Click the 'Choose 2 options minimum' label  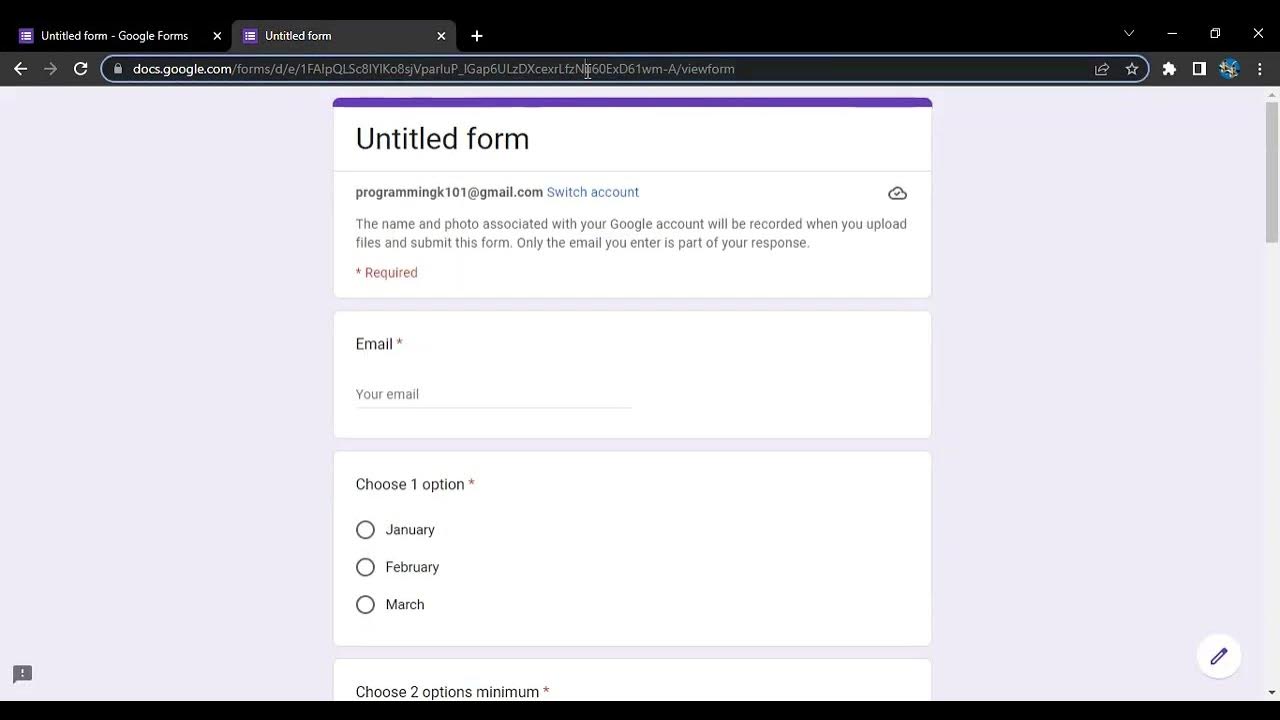tap(447, 691)
